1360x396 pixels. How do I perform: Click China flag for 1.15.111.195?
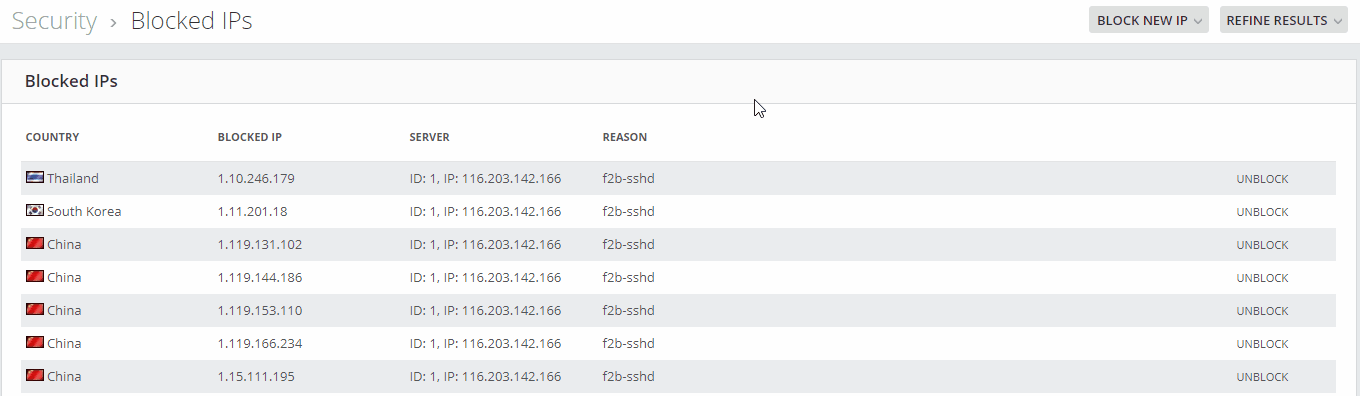[35, 376]
